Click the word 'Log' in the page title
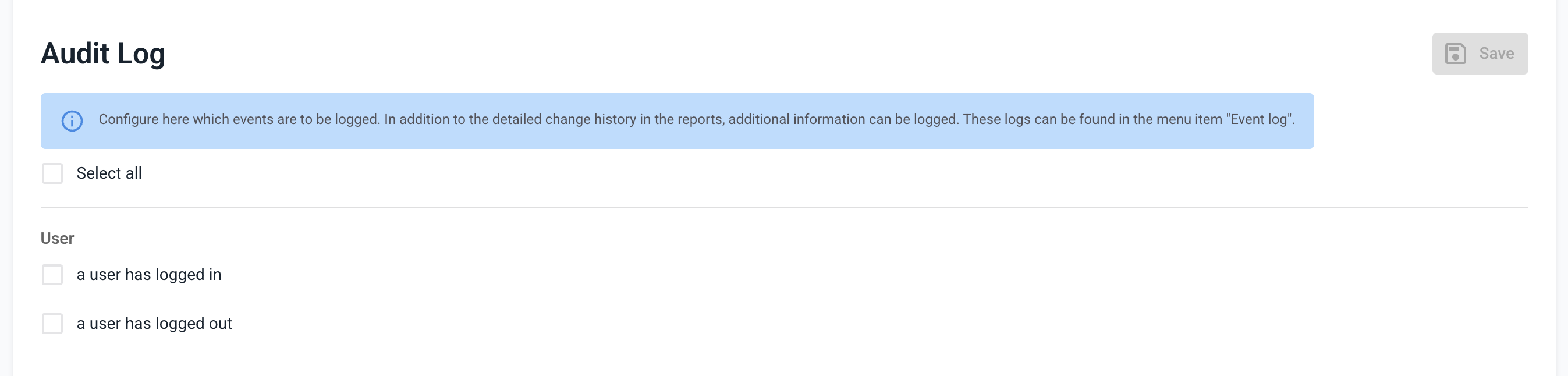This screenshot has height=376, width=1568. [141, 54]
